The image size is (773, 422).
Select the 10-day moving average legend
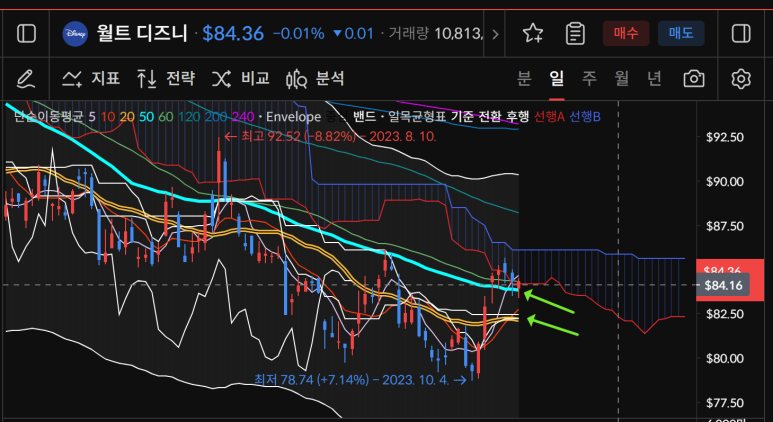pyautogui.click(x=107, y=117)
